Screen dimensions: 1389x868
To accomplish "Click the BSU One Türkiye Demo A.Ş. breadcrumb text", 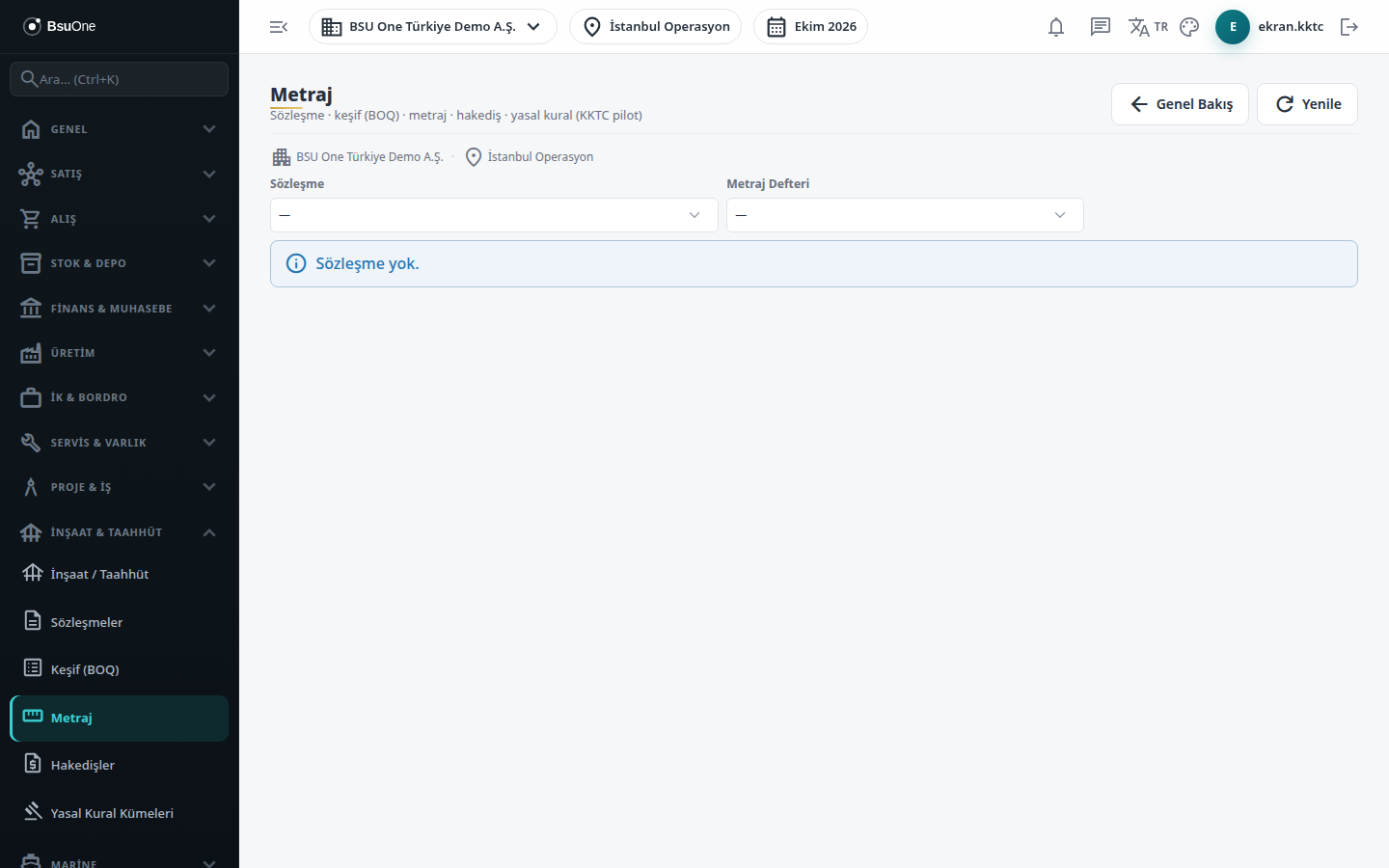I will pos(369,157).
